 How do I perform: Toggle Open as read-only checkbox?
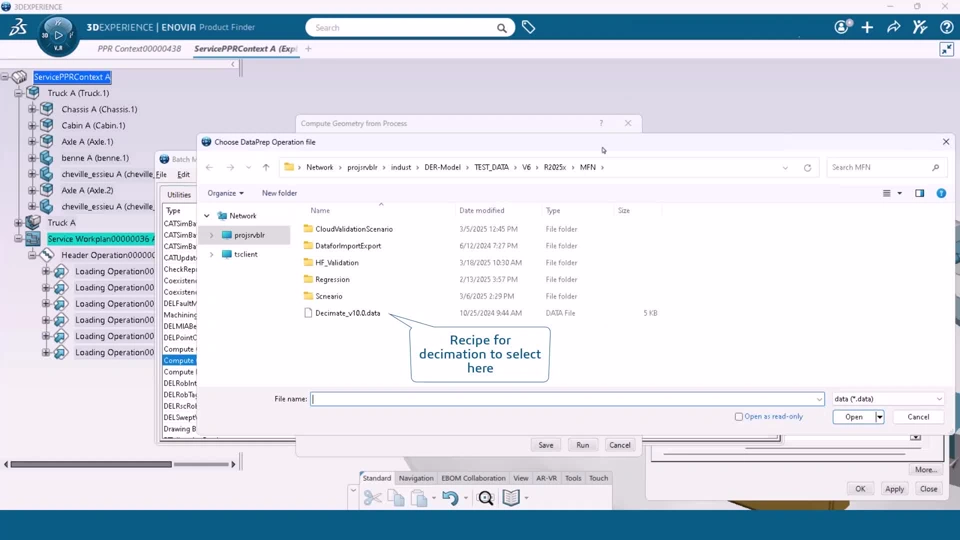[738, 417]
